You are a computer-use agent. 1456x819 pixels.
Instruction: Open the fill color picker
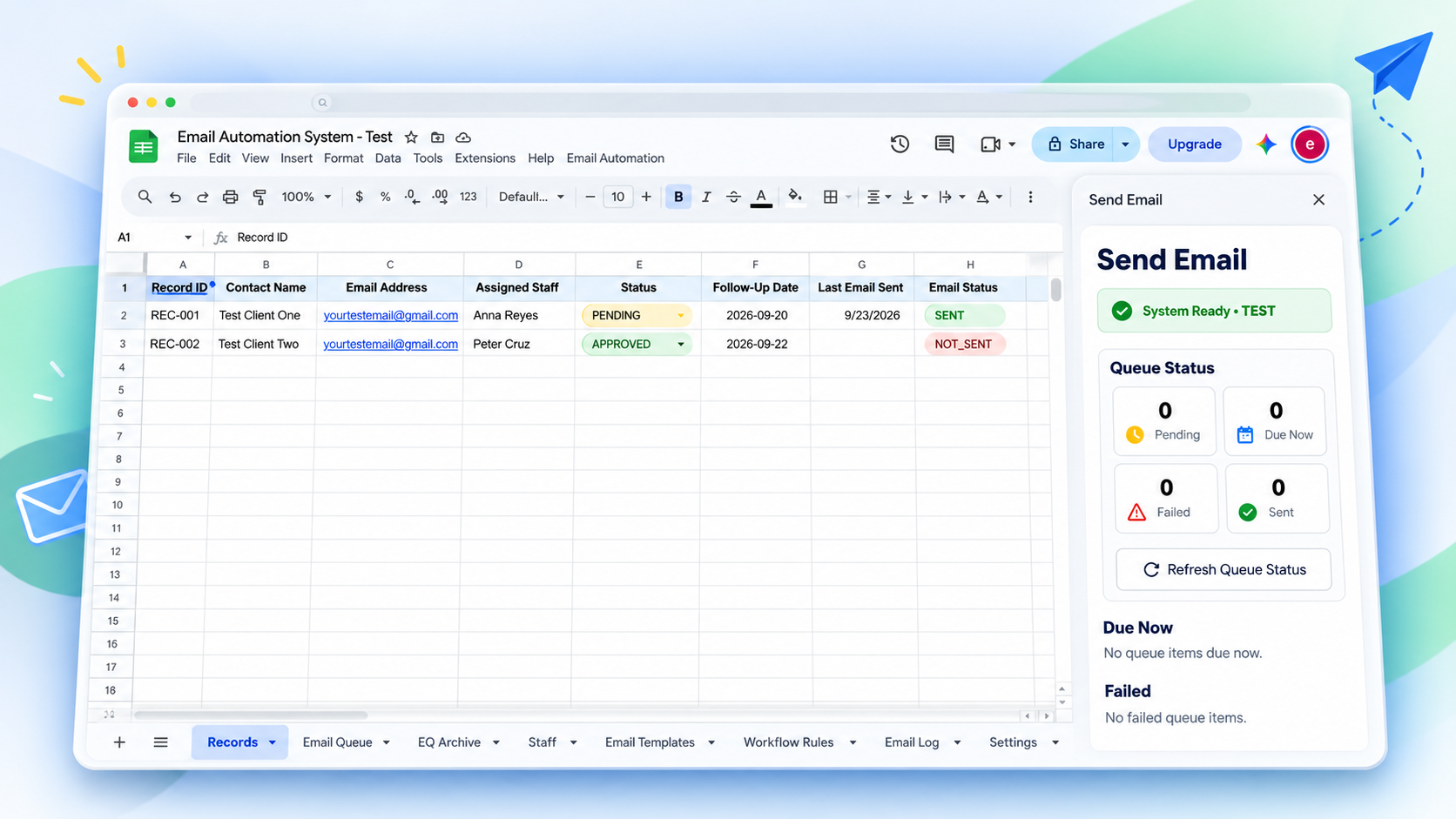pos(795,197)
